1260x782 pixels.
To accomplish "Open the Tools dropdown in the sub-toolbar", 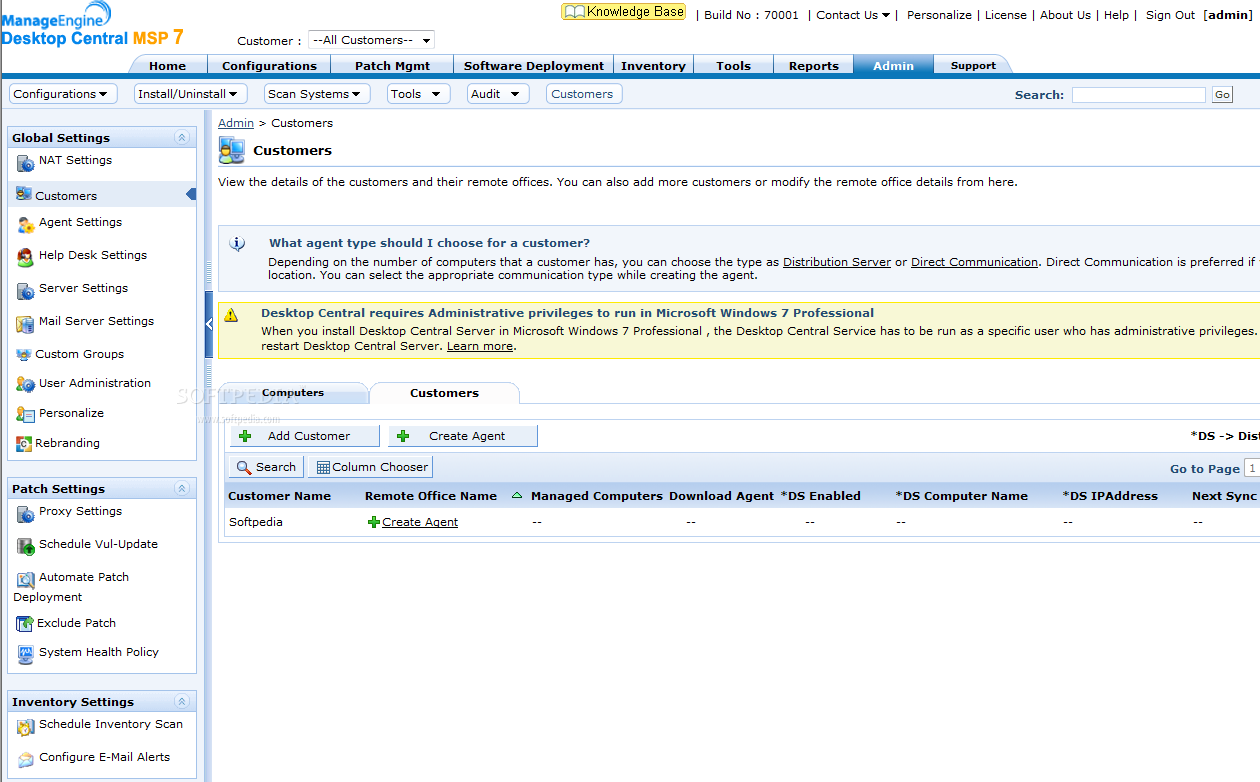I will pyautogui.click(x=418, y=94).
